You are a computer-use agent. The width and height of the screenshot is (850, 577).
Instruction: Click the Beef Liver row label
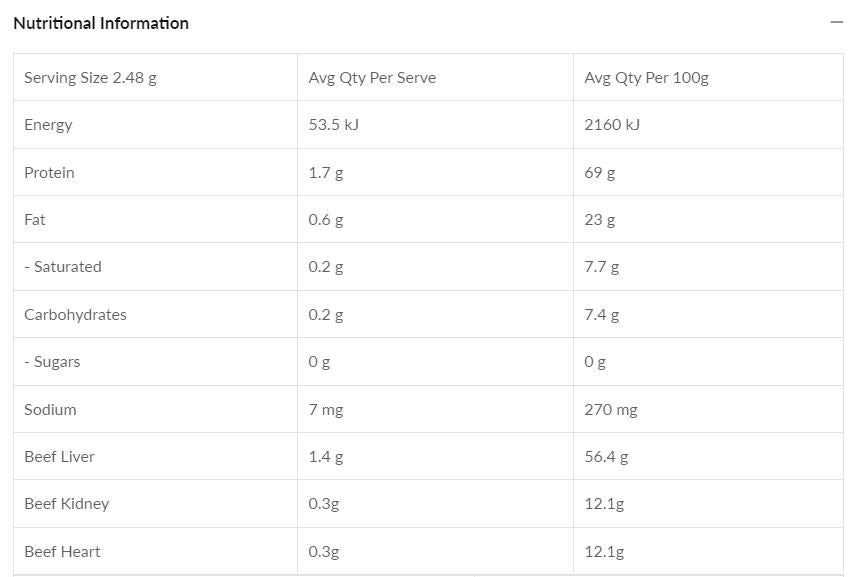click(x=59, y=457)
